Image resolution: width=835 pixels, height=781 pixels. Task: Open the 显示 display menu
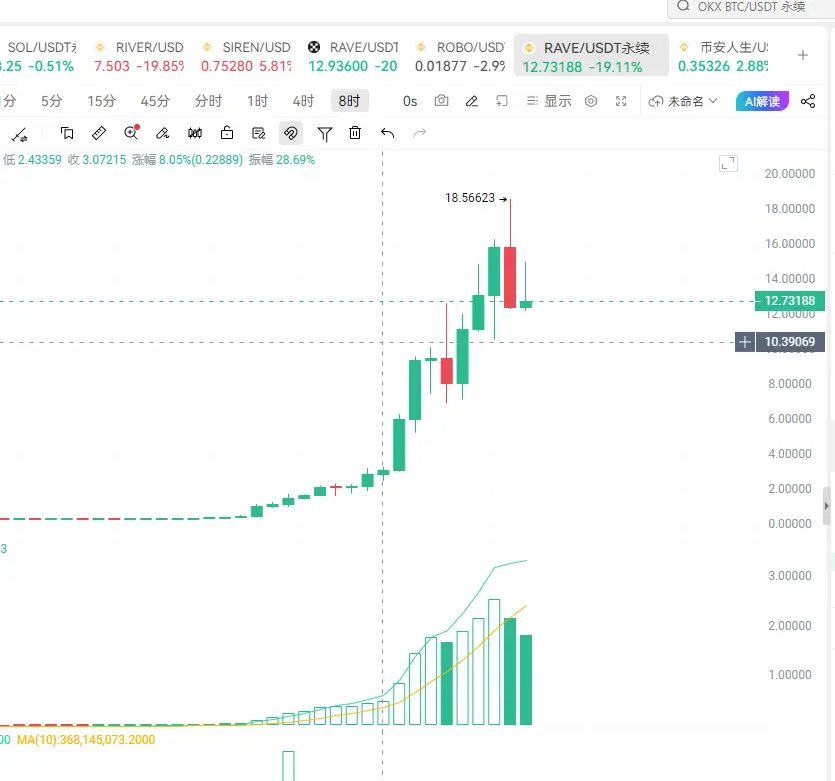coord(549,101)
